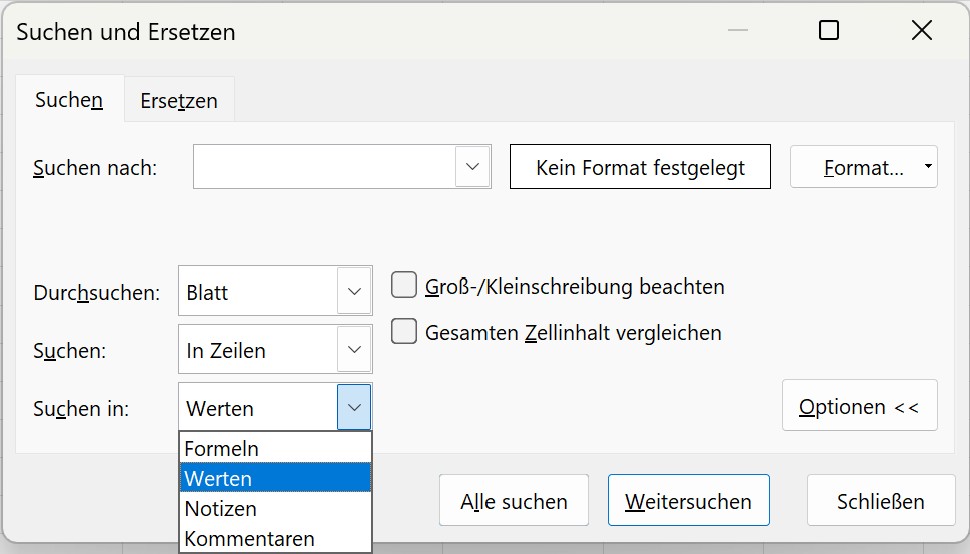
Task: Expand the Suchen nach history dropdown arrow
Action: [x=473, y=167]
